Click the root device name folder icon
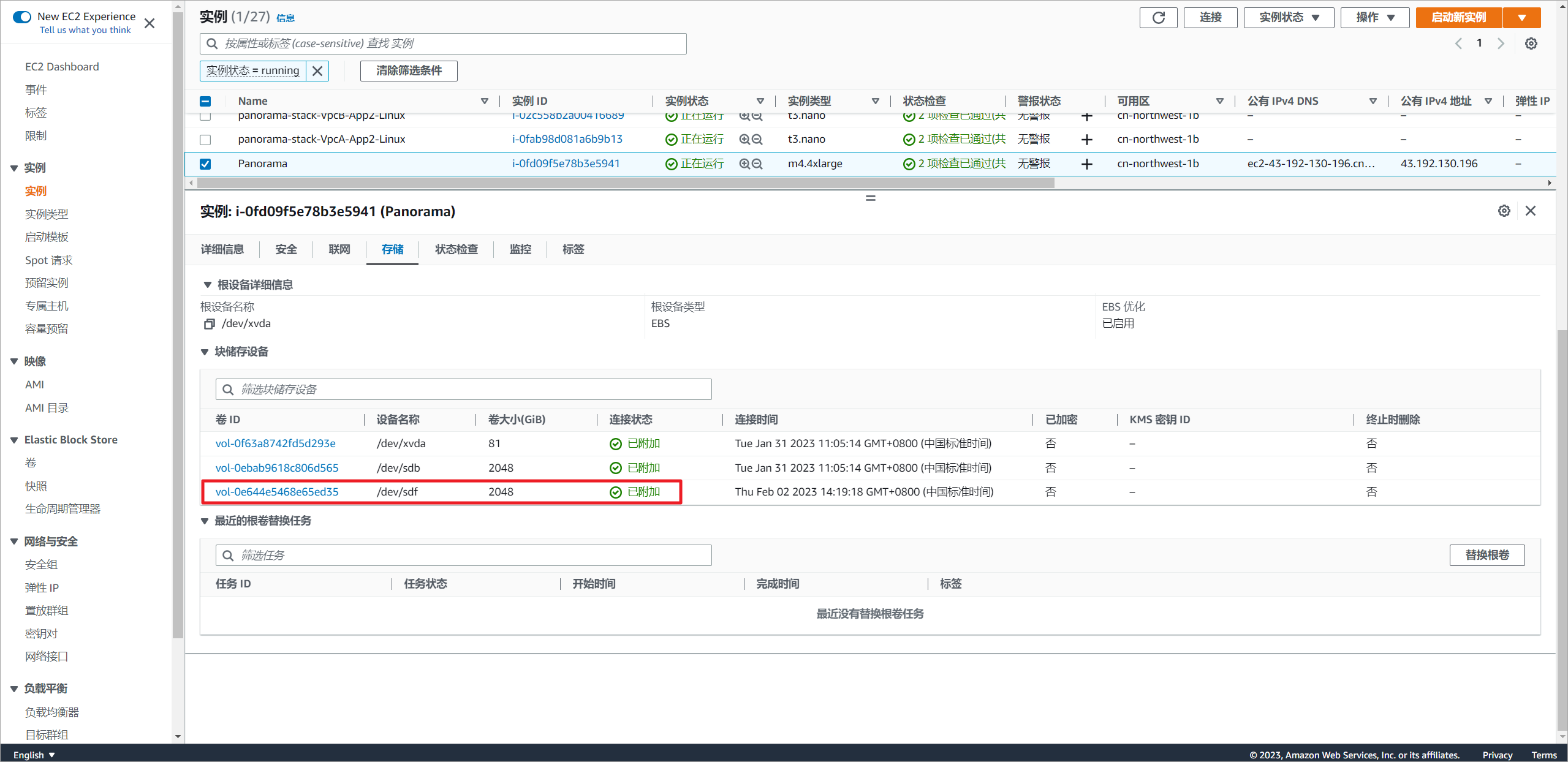Image resolution: width=1568 pixels, height=762 pixels. (x=209, y=323)
